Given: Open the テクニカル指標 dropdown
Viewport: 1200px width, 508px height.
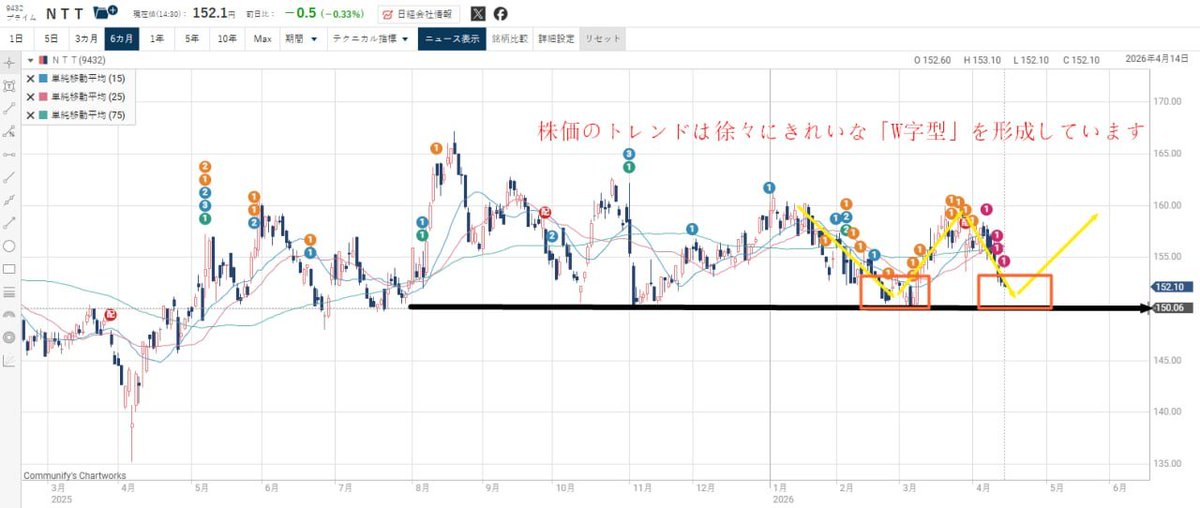Looking at the screenshot, I should click(370, 39).
